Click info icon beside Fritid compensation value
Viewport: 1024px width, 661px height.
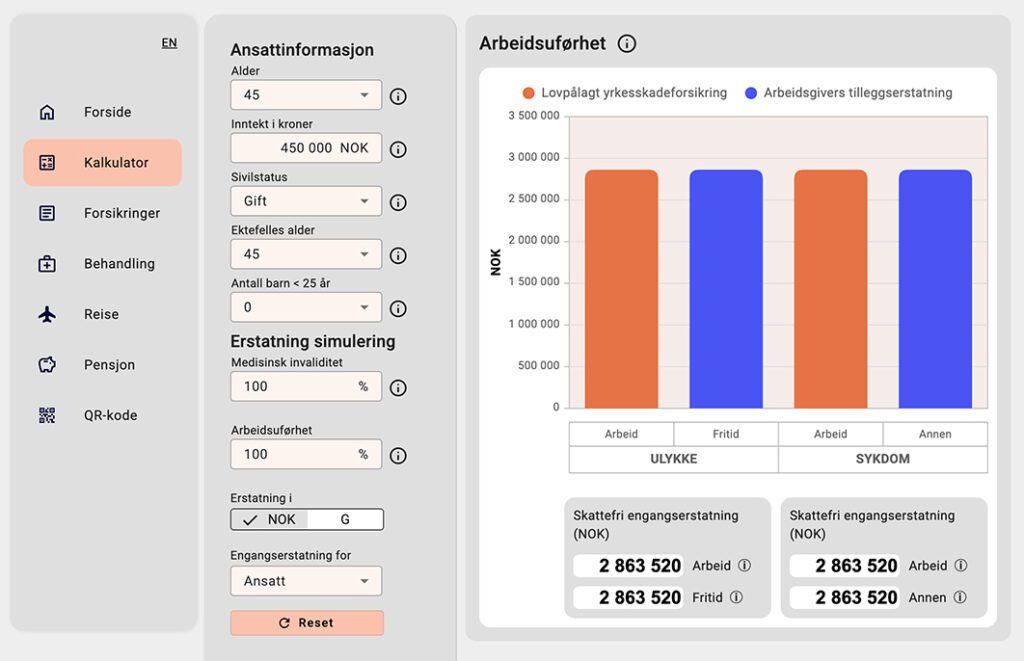coord(736,597)
